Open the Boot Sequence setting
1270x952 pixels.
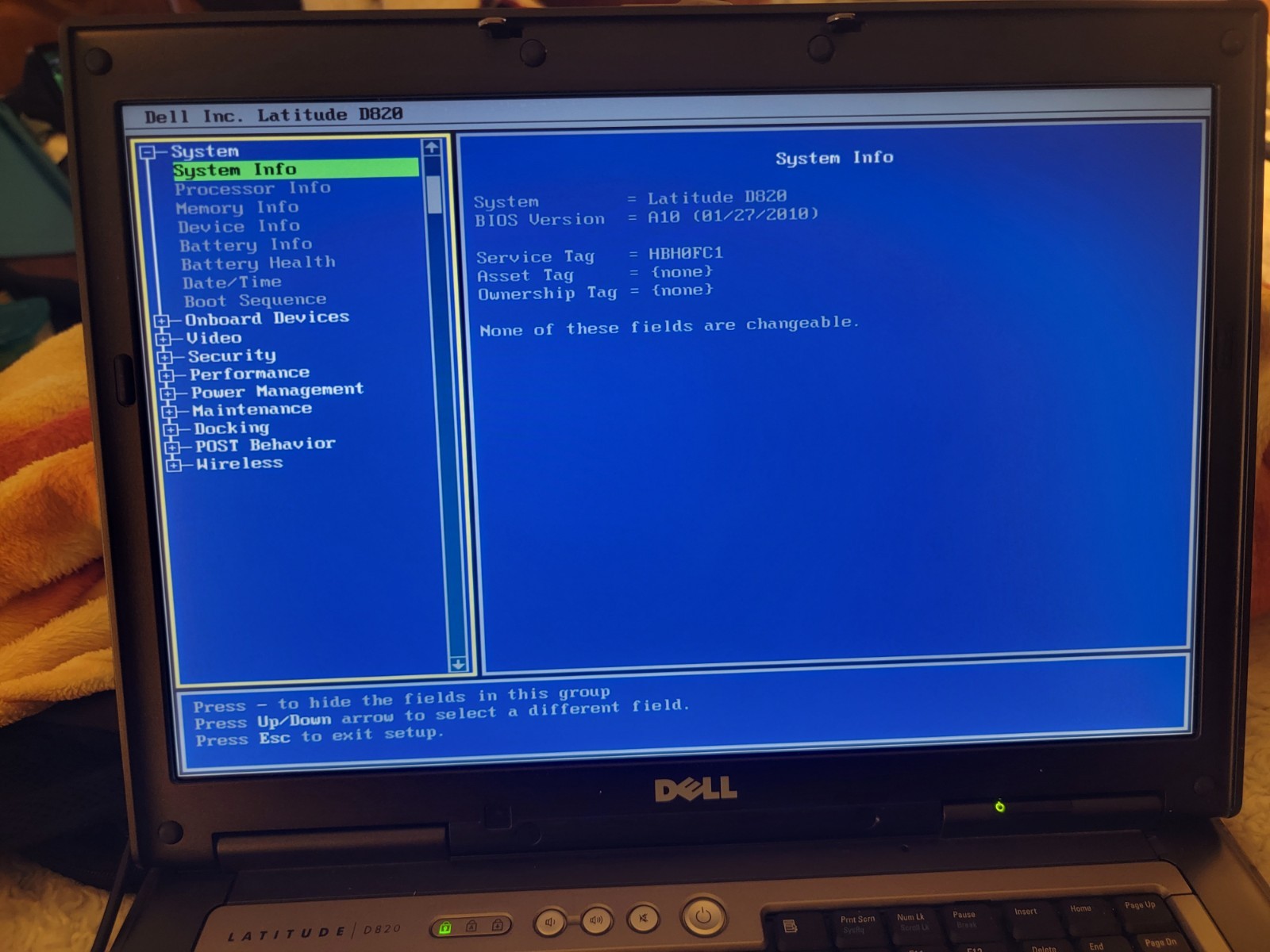click(255, 301)
